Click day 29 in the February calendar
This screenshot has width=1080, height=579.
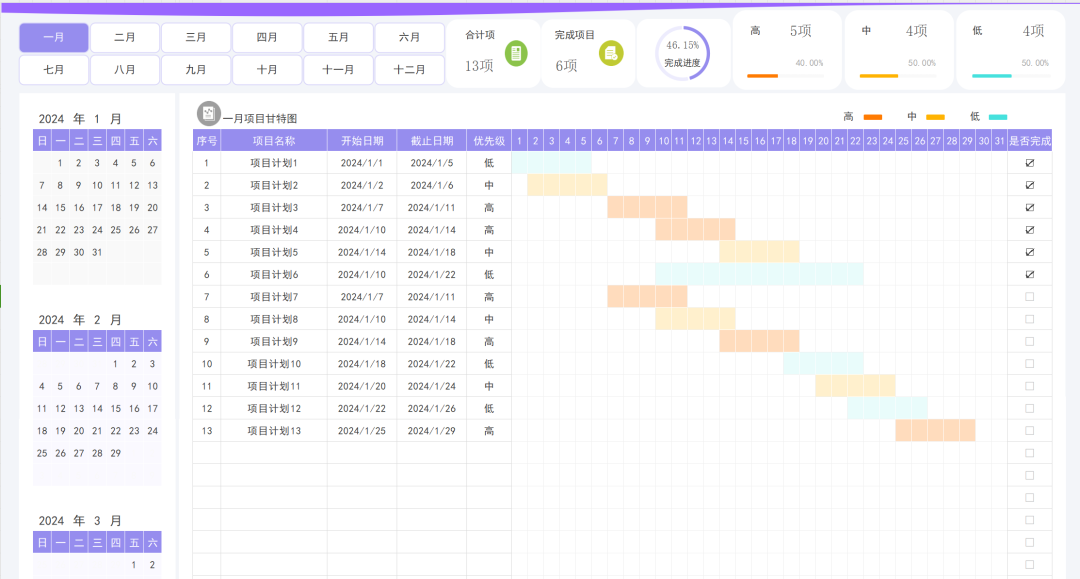point(116,453)
